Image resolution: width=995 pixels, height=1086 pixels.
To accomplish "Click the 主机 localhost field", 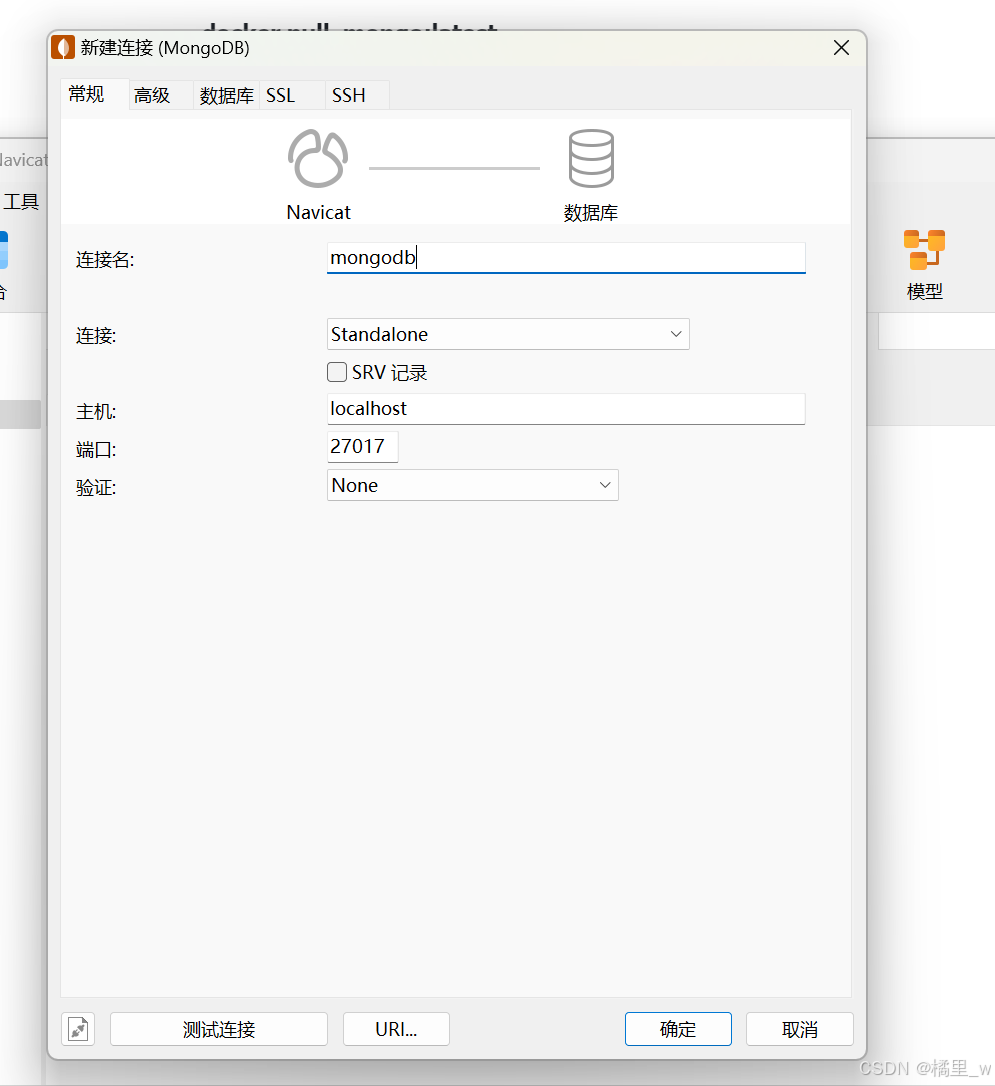I will coord(566,409).
